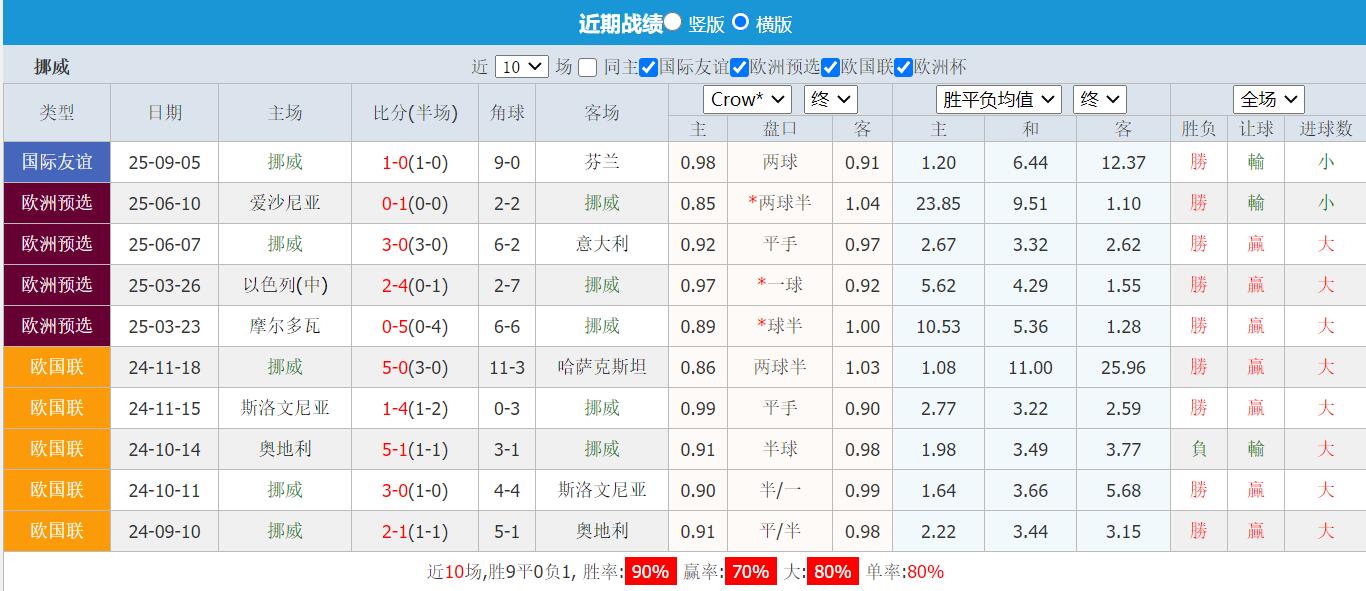1366x591 pixels.
Task: Open the Crow* bookmaker dropdown
Action: point(745,98)
